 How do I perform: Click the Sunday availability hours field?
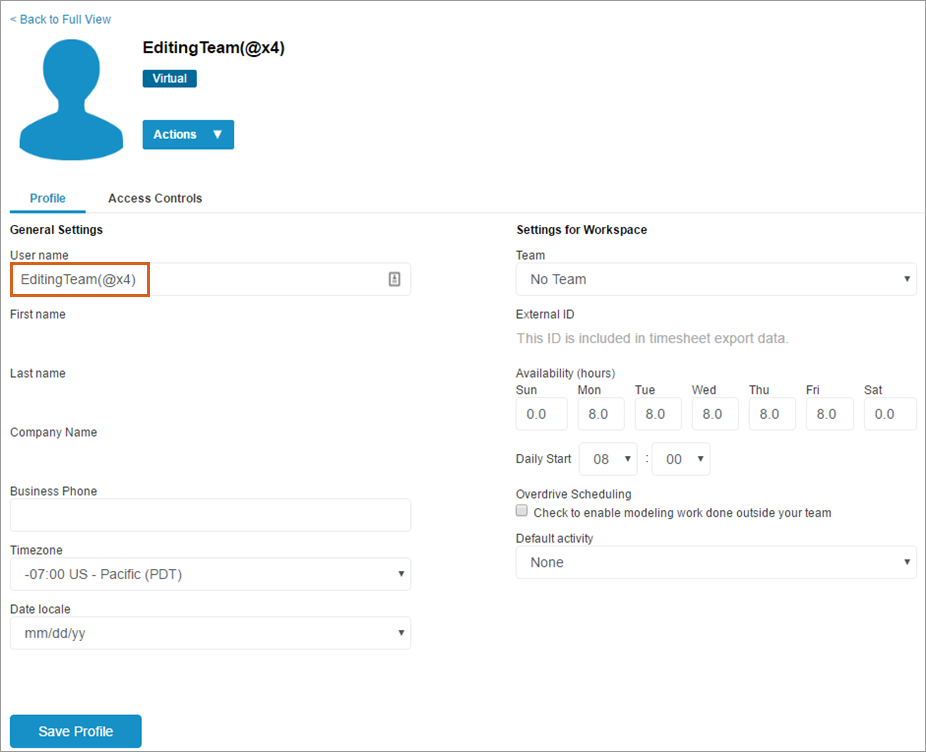(x=541, y=414)
